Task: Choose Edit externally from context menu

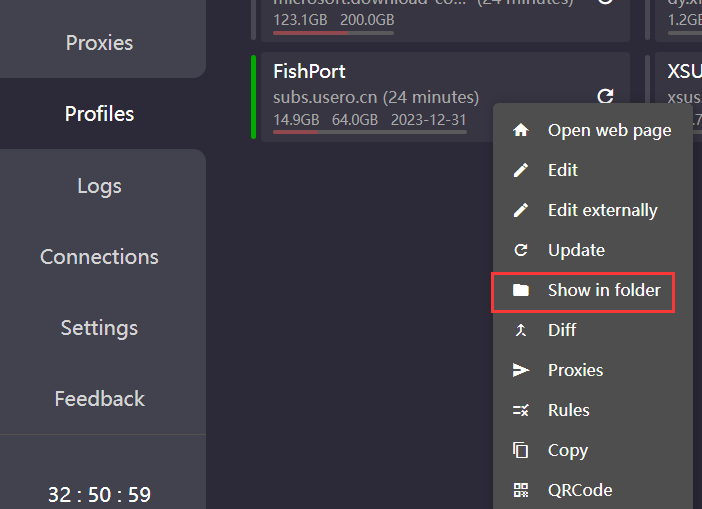Action: click(602, 210)
